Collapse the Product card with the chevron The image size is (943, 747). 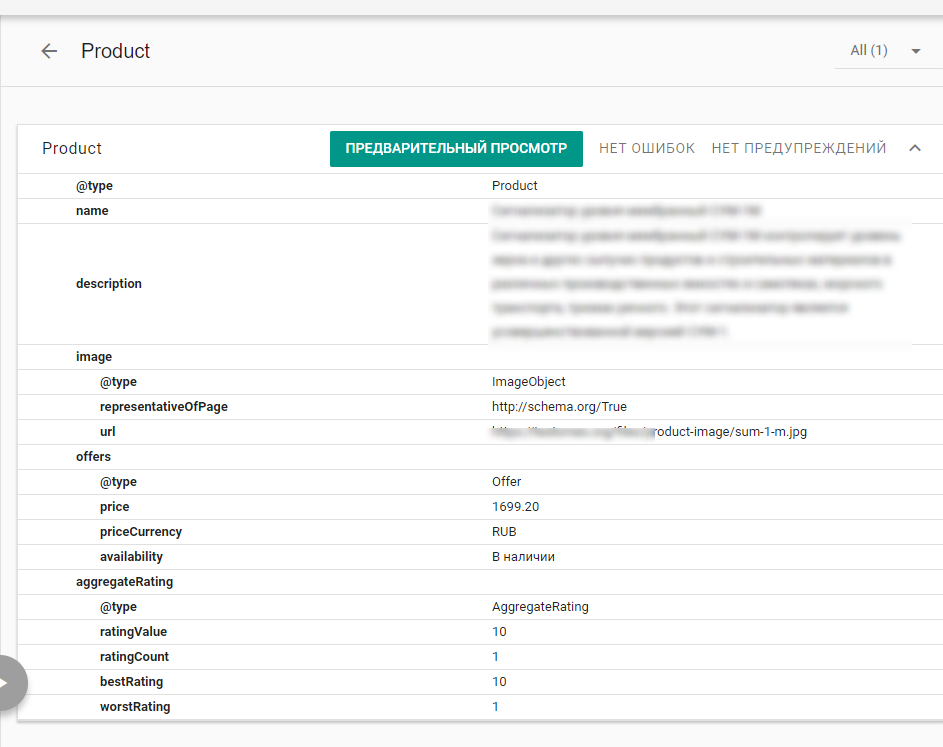click(914, 148)
